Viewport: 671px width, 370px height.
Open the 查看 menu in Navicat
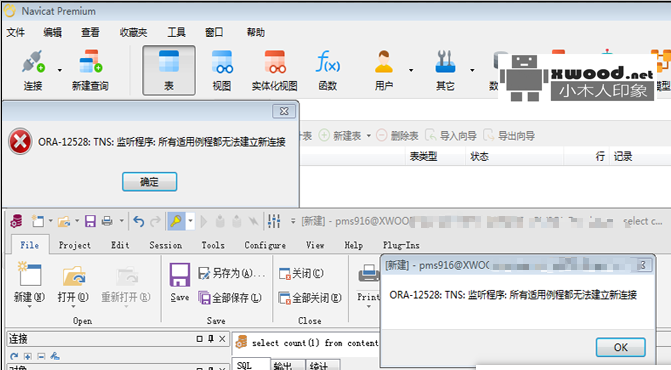[90, 32]
